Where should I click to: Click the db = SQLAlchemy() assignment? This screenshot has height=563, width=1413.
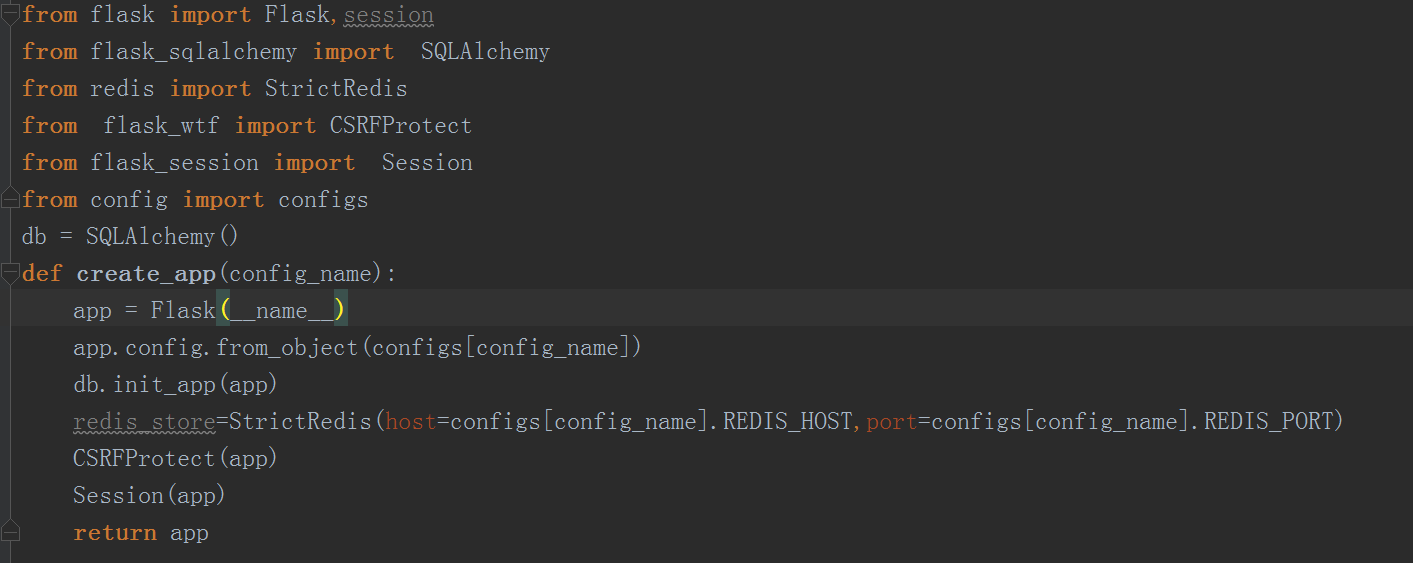(130, 237)
